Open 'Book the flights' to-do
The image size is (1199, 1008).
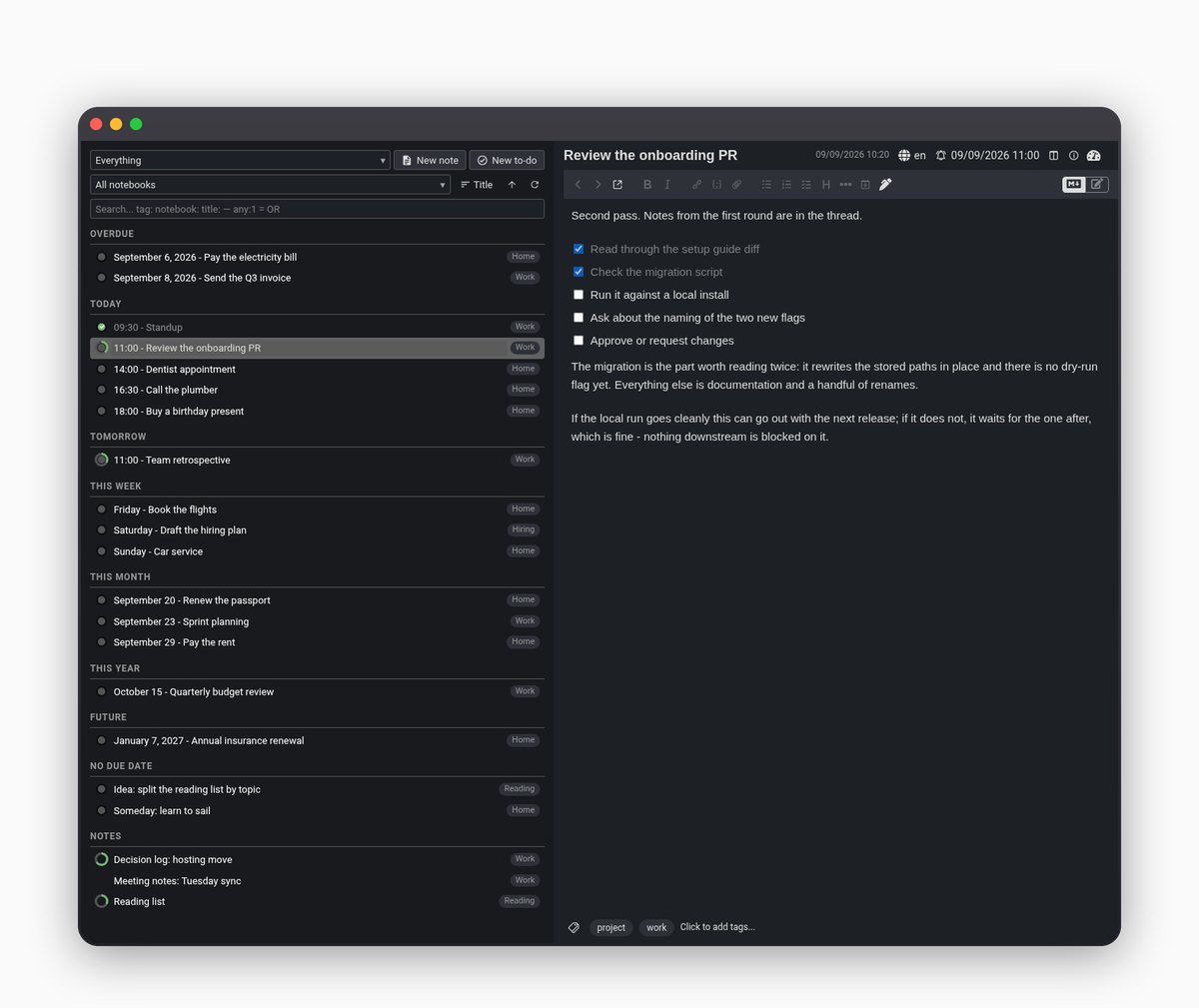coord(317,509)
